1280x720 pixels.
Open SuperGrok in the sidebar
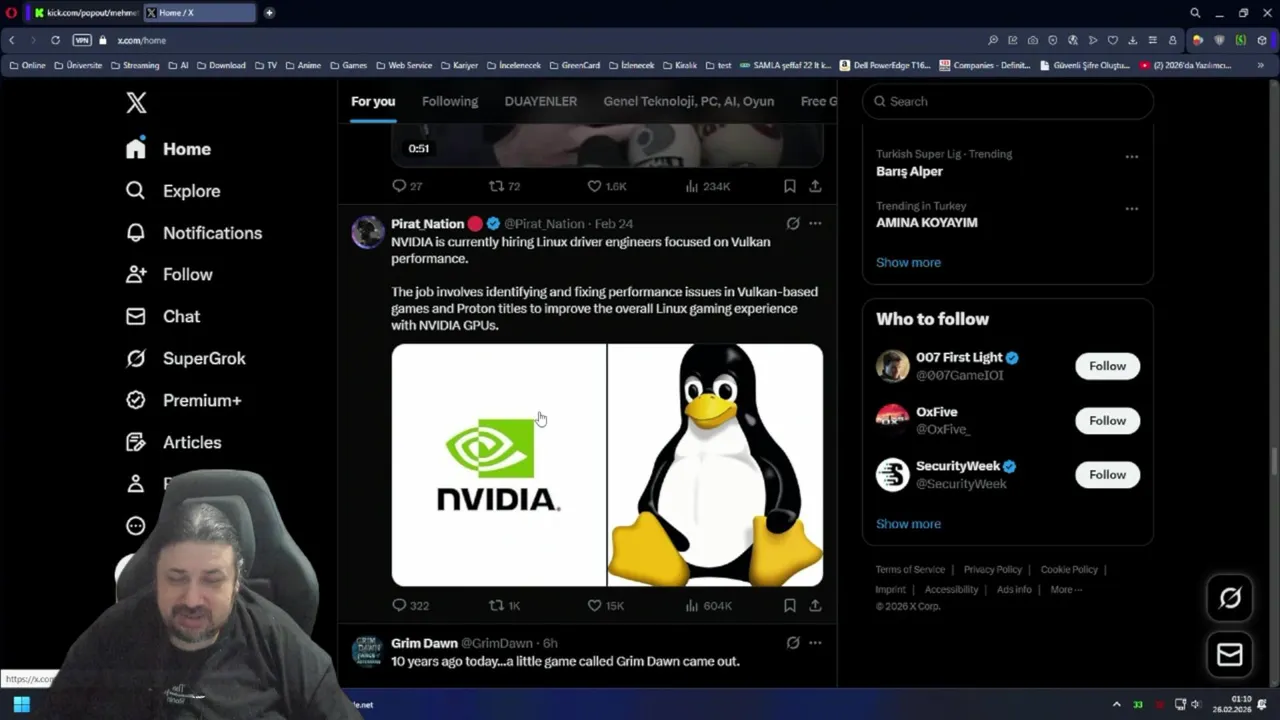(185, 359)
